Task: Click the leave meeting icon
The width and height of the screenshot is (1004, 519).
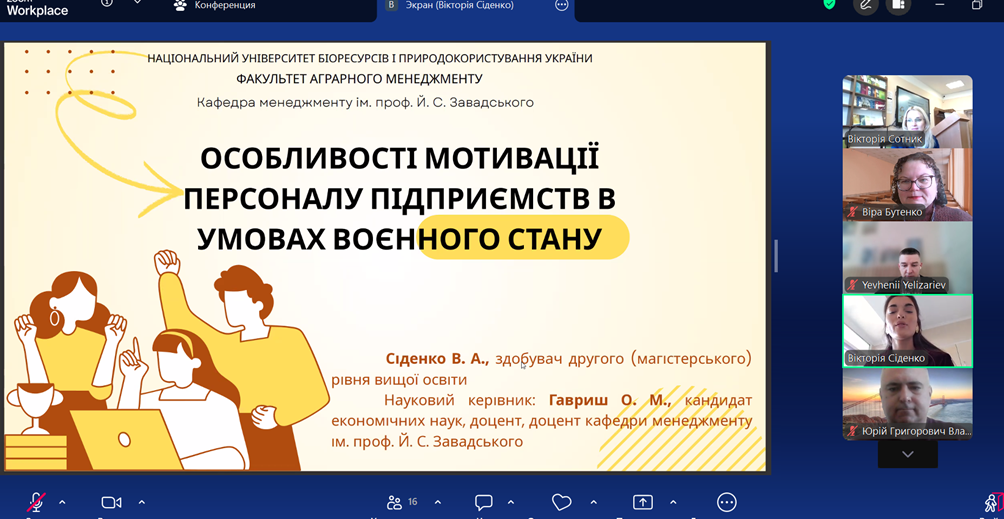Action: point(993,502)
